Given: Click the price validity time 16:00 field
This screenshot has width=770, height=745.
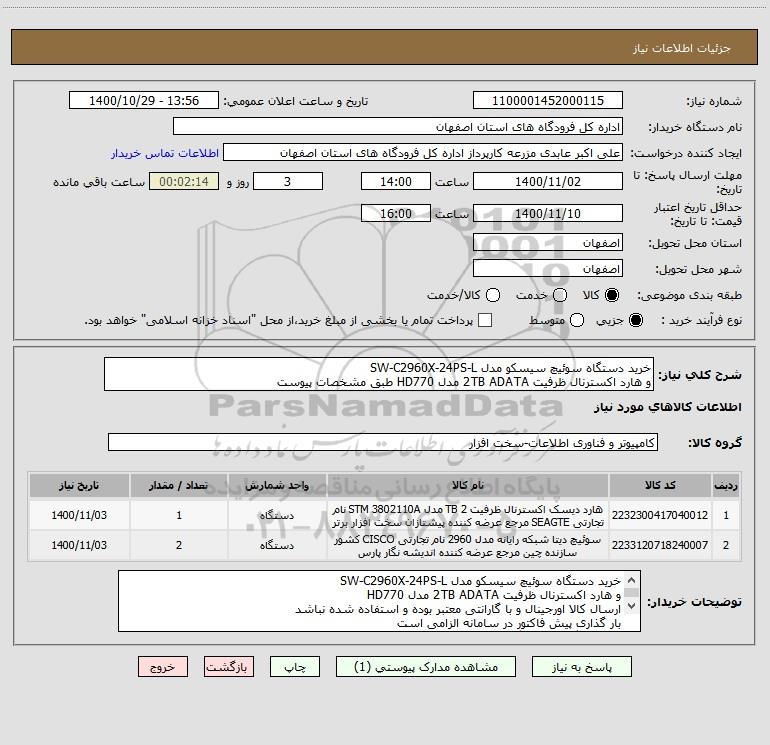Looking at the screenshot, I should [396, 213].
